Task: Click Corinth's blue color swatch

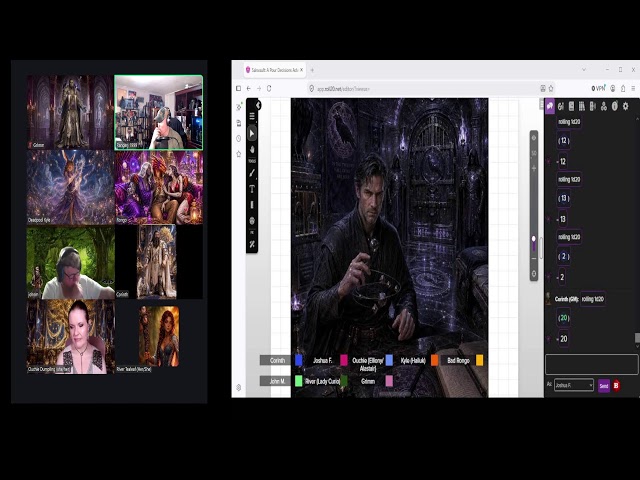Action: pyautogui.click(x=299, y=360)
